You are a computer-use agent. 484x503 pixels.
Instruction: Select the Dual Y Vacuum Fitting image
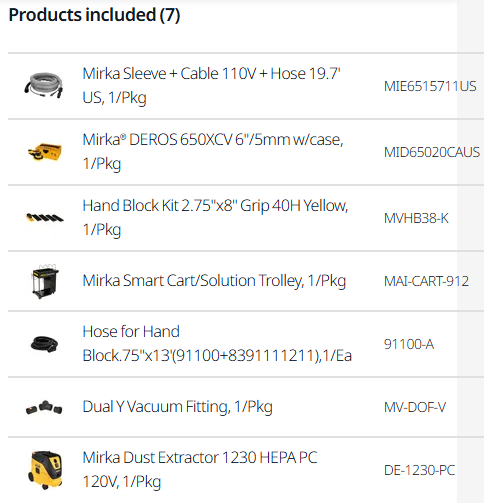(x=44, y=407)
